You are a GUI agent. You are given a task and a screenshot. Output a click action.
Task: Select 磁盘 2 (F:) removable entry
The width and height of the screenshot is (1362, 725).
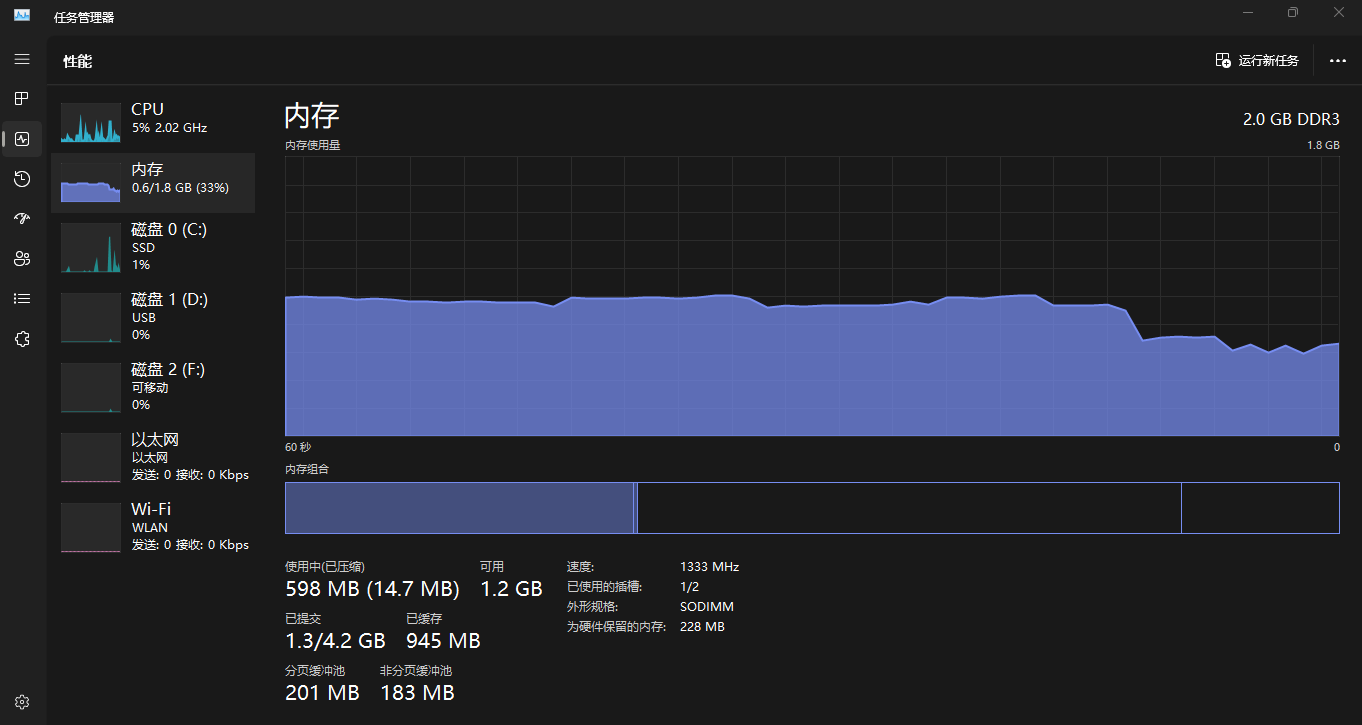point(153,387)
